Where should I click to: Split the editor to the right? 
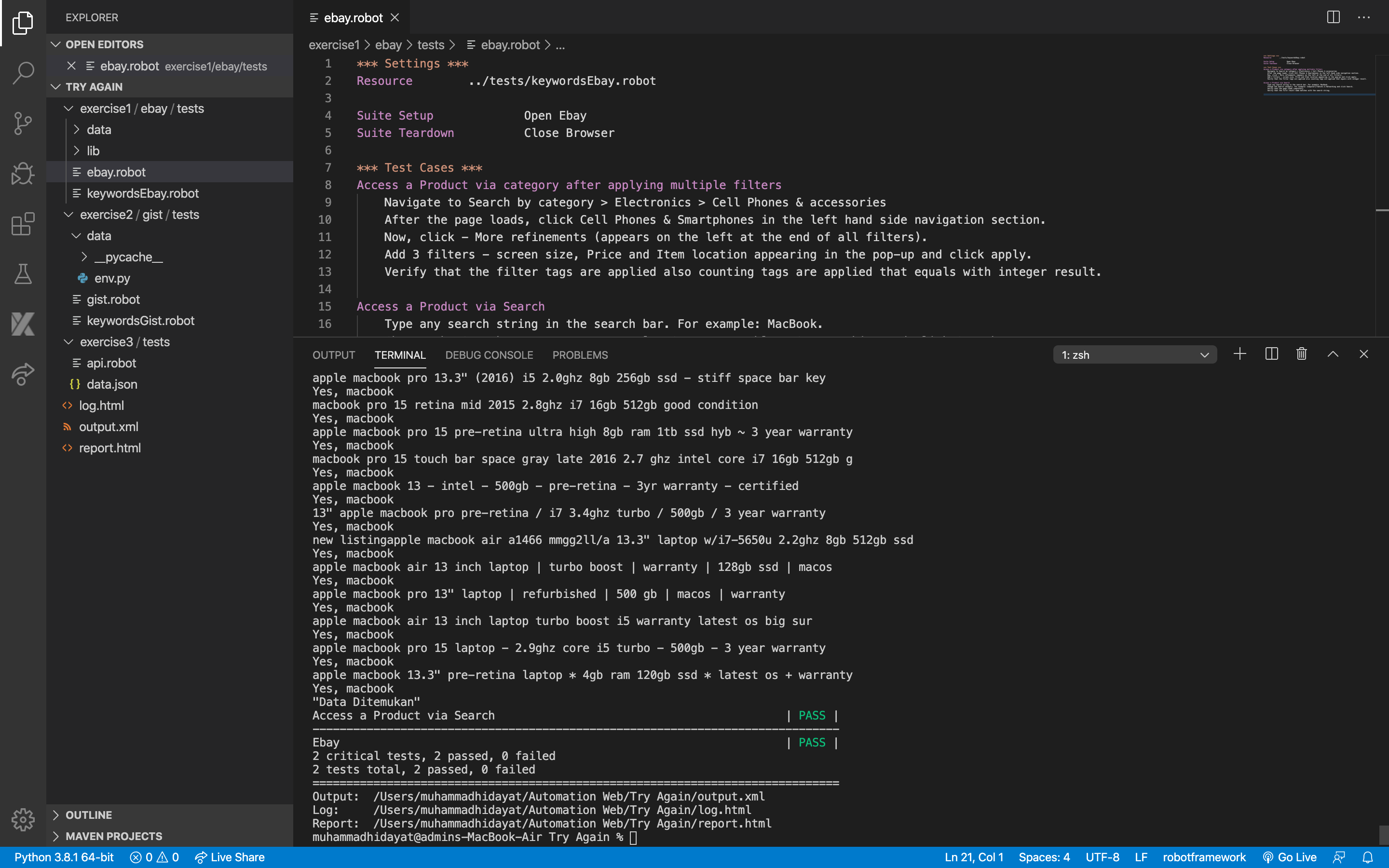point(1334,17)
